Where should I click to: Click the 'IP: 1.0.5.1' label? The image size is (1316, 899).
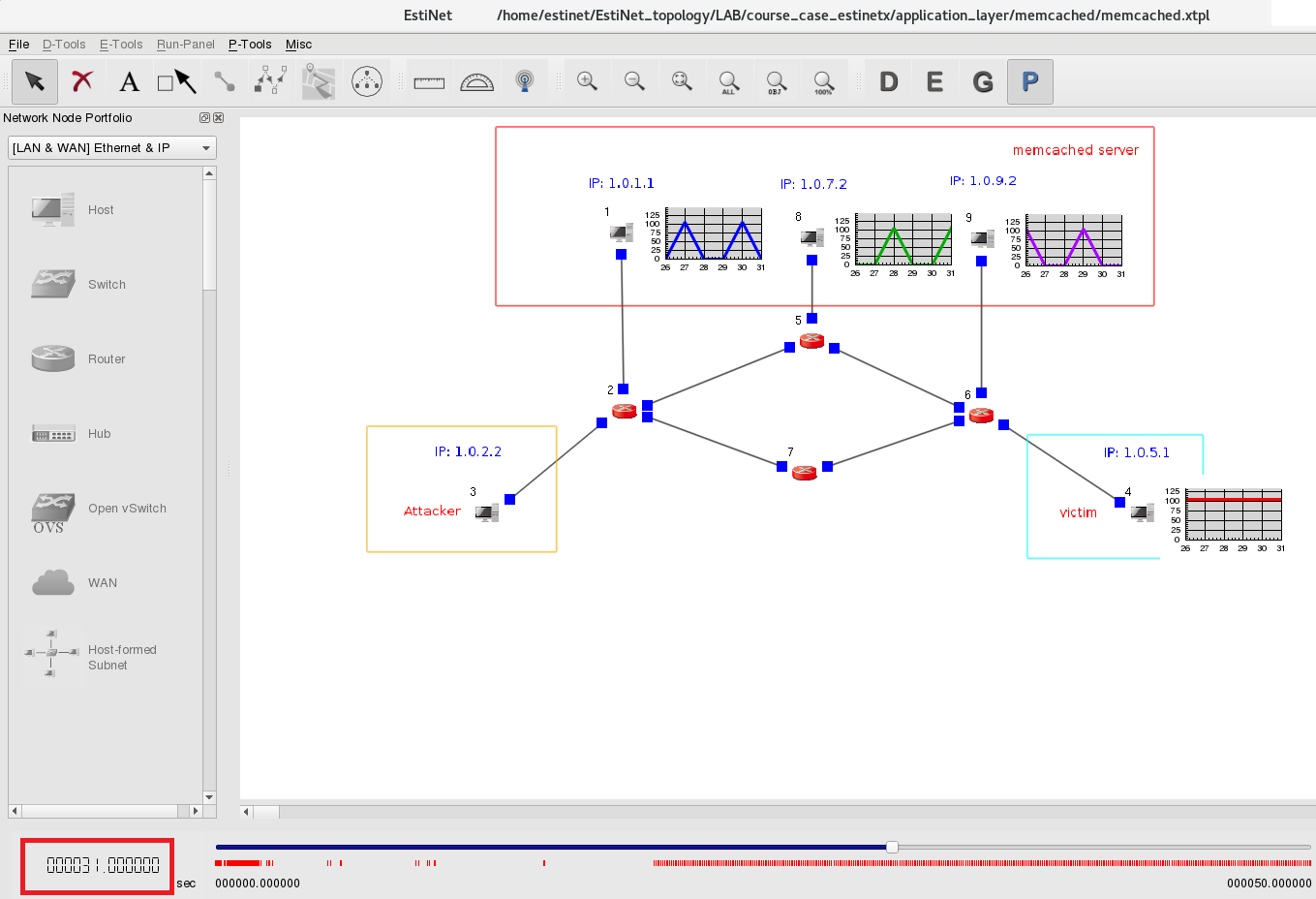tap(1137, 452)
